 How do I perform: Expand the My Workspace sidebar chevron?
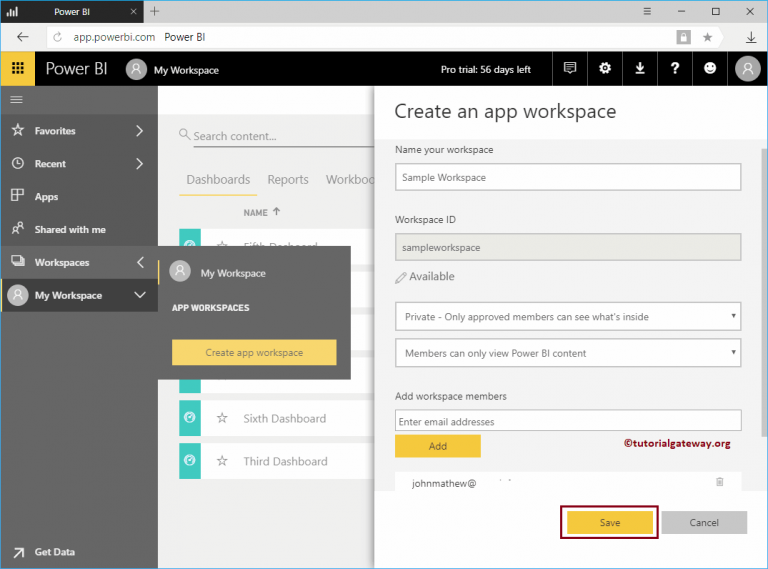pyautogui.click(x=140, y=295)
